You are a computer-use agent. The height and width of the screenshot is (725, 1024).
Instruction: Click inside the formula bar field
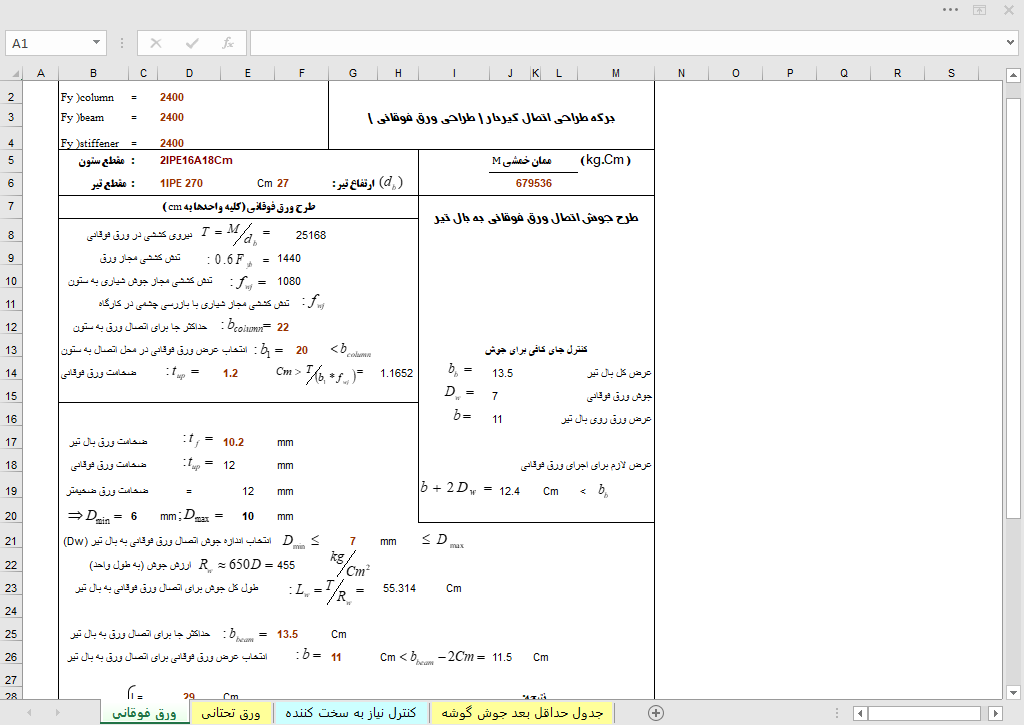click(x=627, y=43)
